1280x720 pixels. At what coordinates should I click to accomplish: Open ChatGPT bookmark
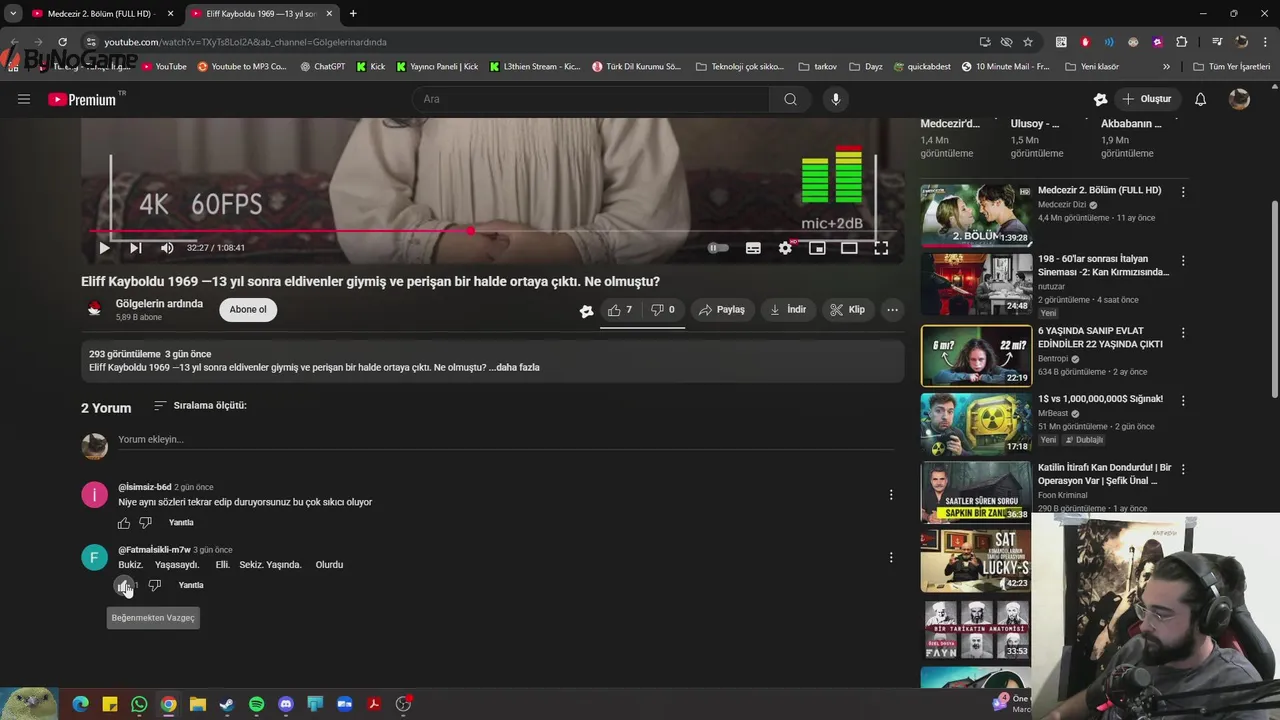[x=322, y=67]
